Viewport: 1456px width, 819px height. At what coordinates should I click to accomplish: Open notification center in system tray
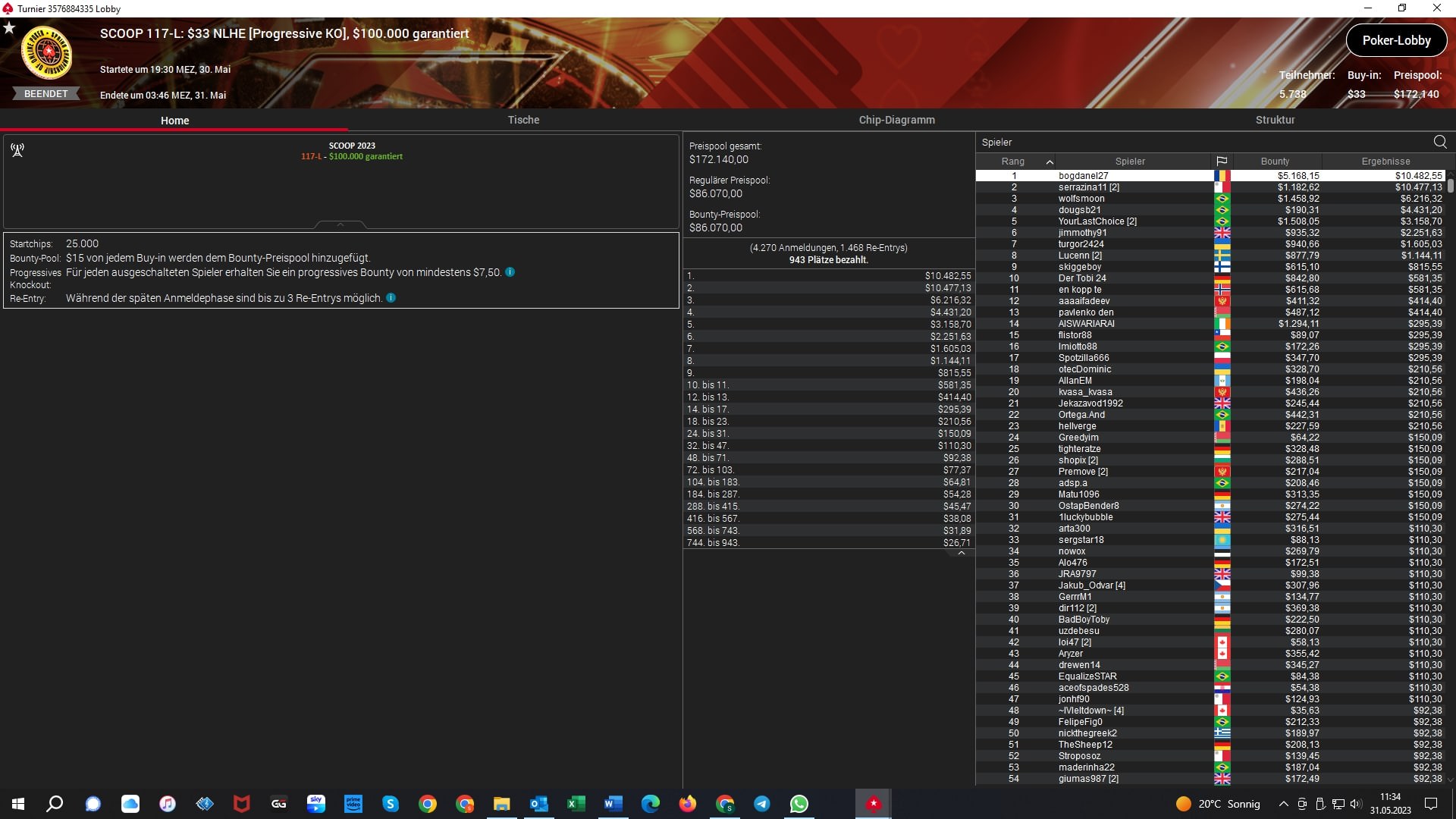(x=1431, y=804)
